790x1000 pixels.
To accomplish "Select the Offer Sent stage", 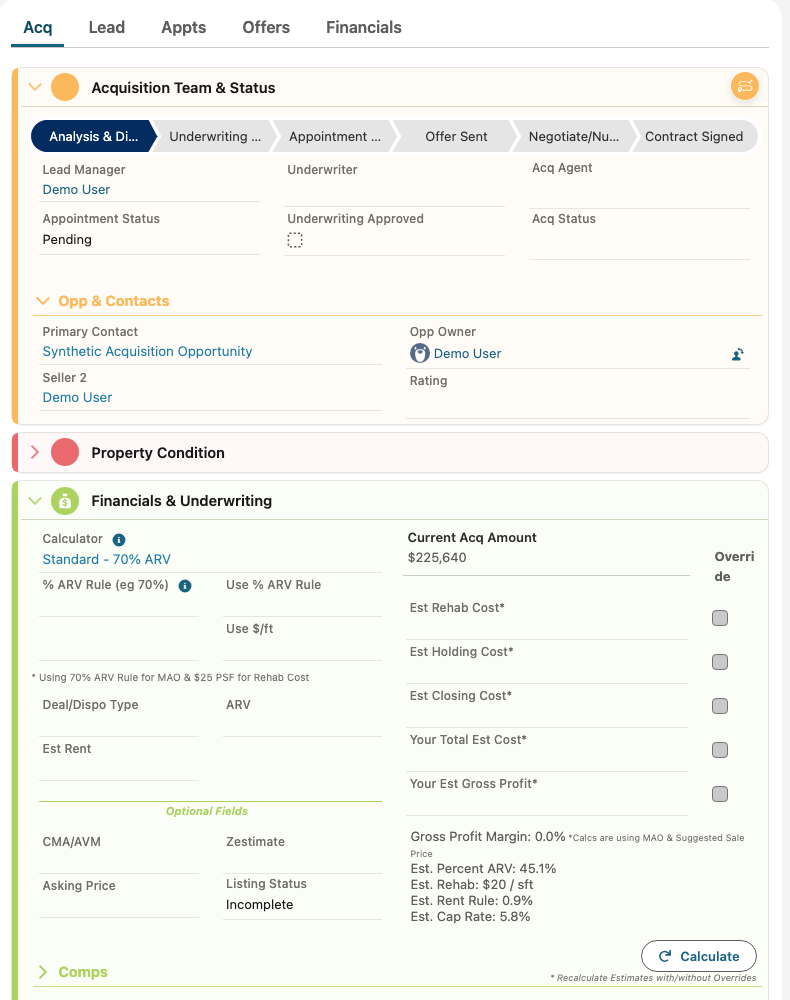I will click(x=456, y=136).
